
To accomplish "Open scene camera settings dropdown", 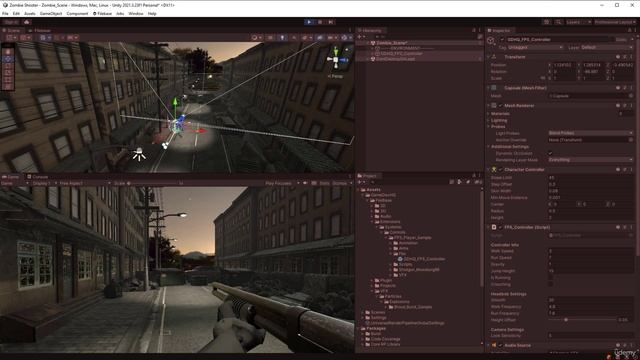I will [332, 38].
